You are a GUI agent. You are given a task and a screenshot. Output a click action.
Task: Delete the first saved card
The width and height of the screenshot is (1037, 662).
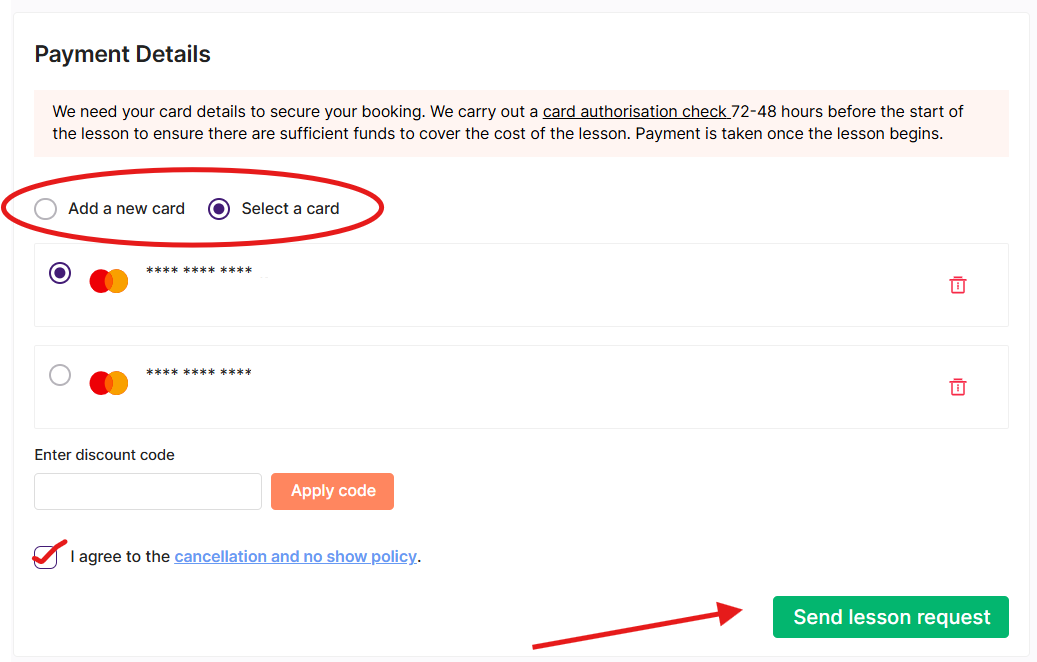point(958,285)
